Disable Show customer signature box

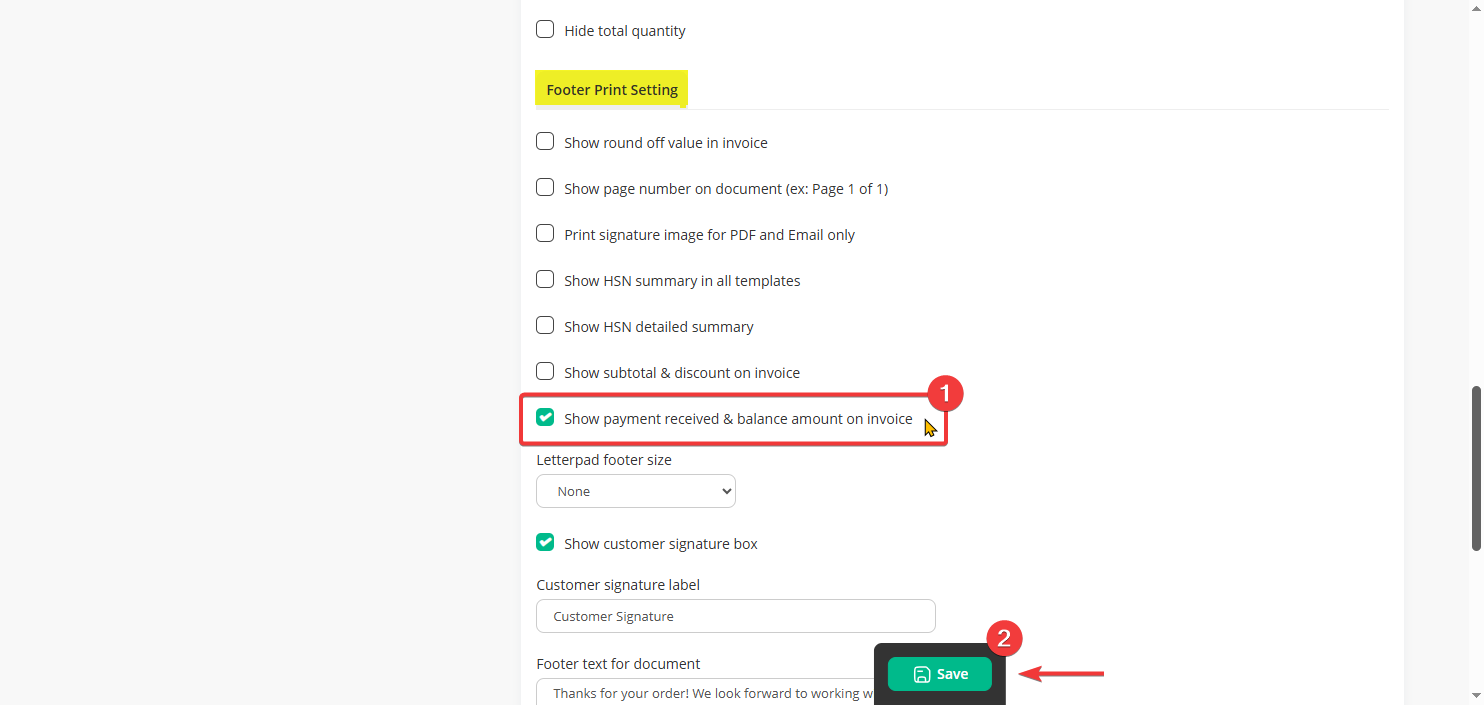[545, 543]
